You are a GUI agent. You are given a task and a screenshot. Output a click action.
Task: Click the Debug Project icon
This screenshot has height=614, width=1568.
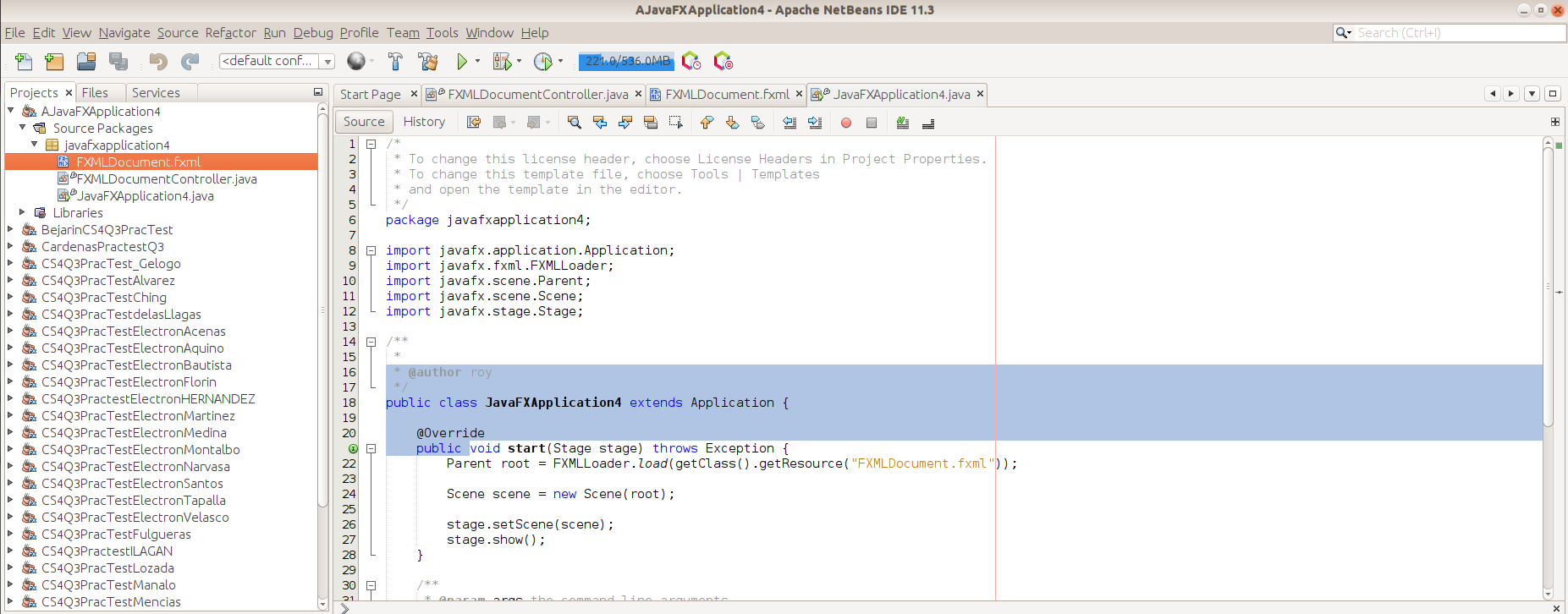[502, 61]
